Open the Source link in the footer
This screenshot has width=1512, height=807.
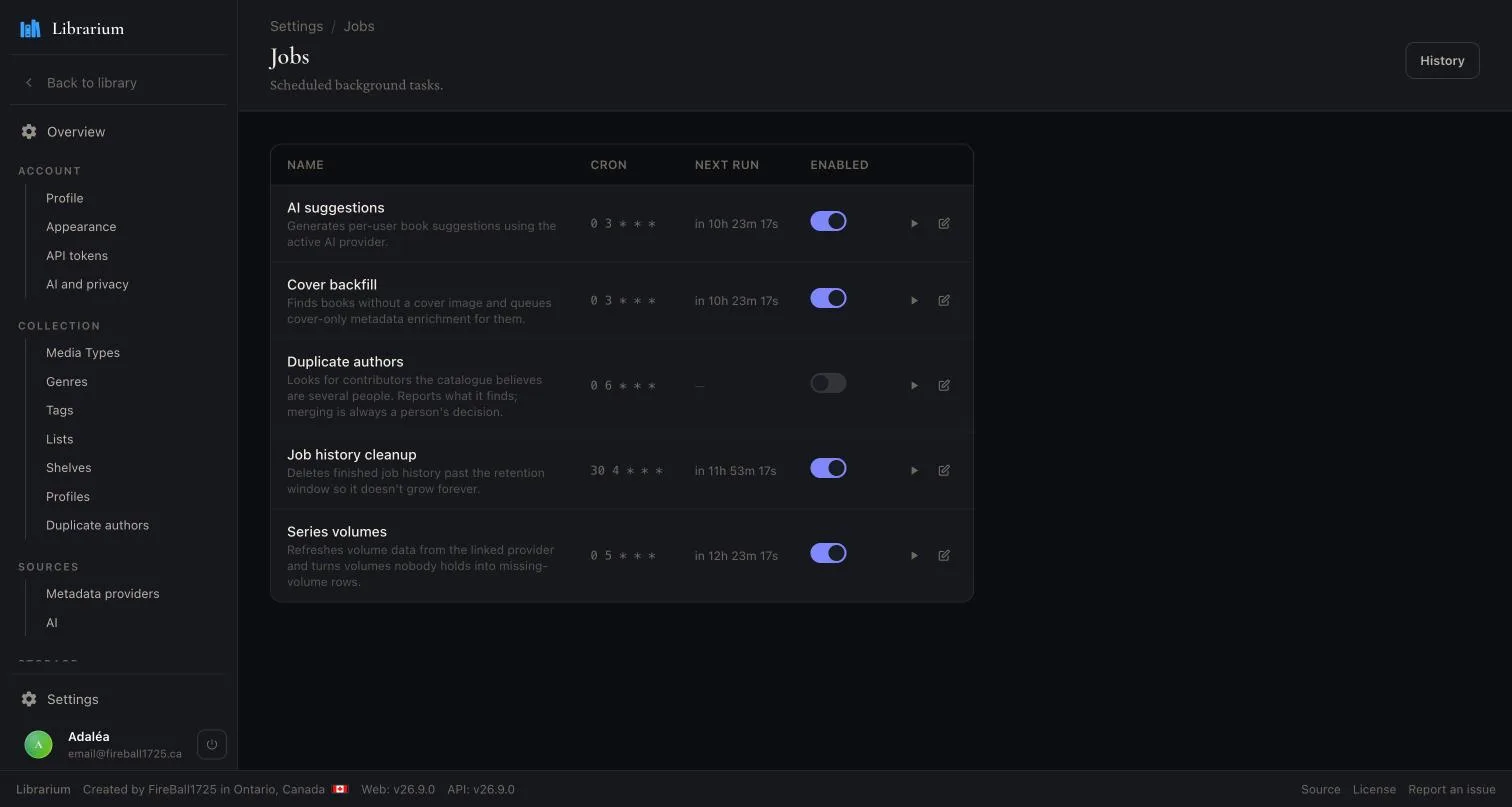pos(1320,790)
